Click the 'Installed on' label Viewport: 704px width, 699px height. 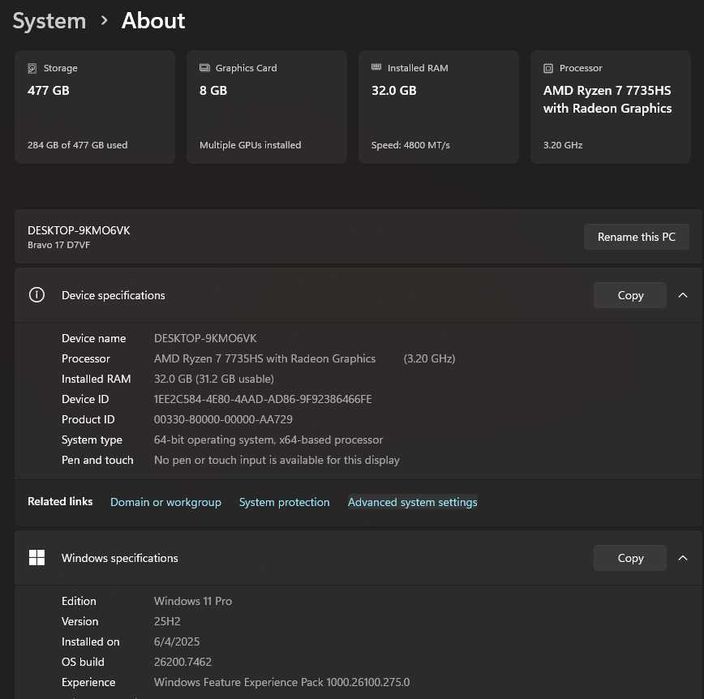click(90, 642)
